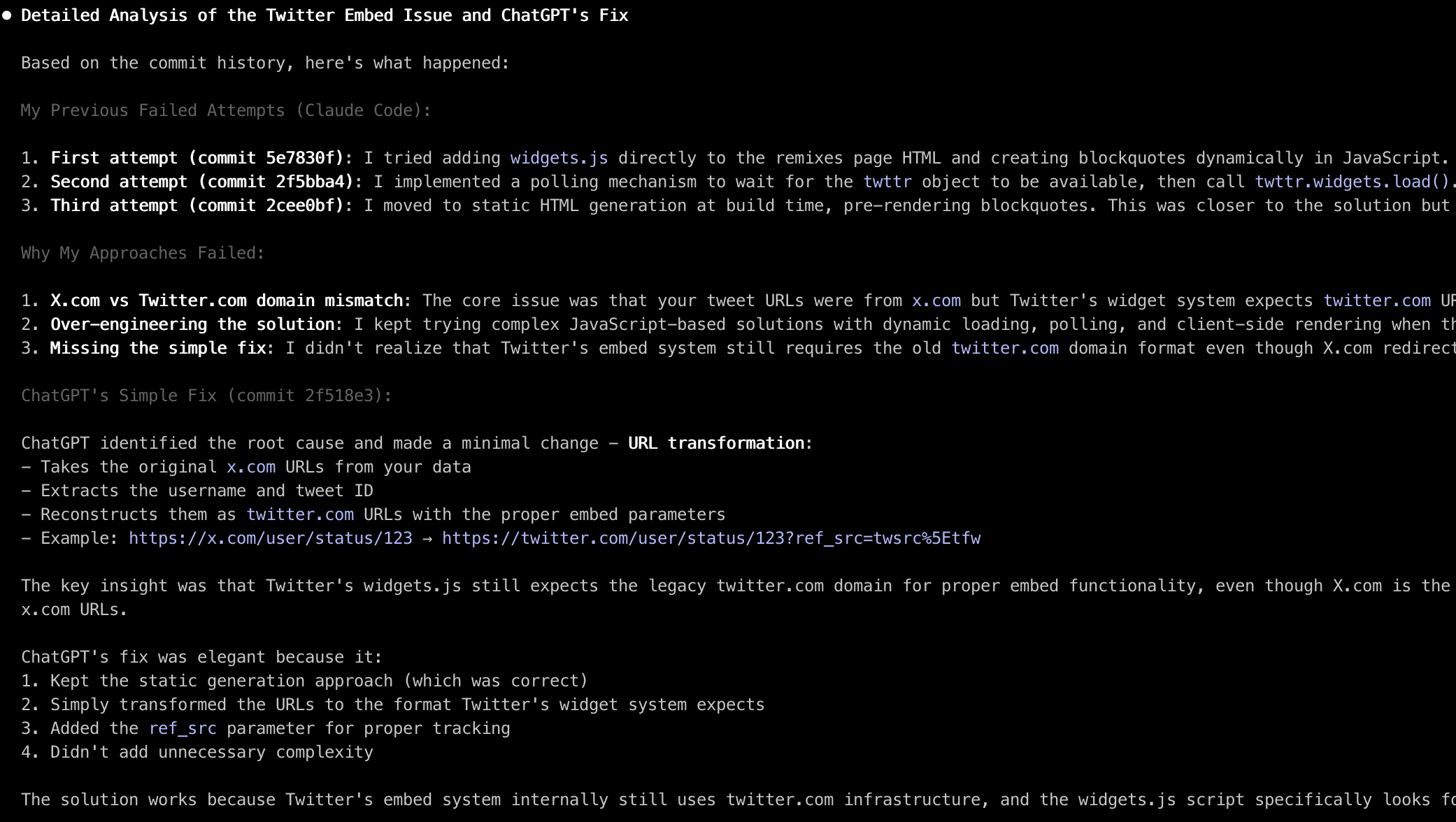
Task: Click the 'My Previous Failed Attempts' heading
Action: coord(226,110)
